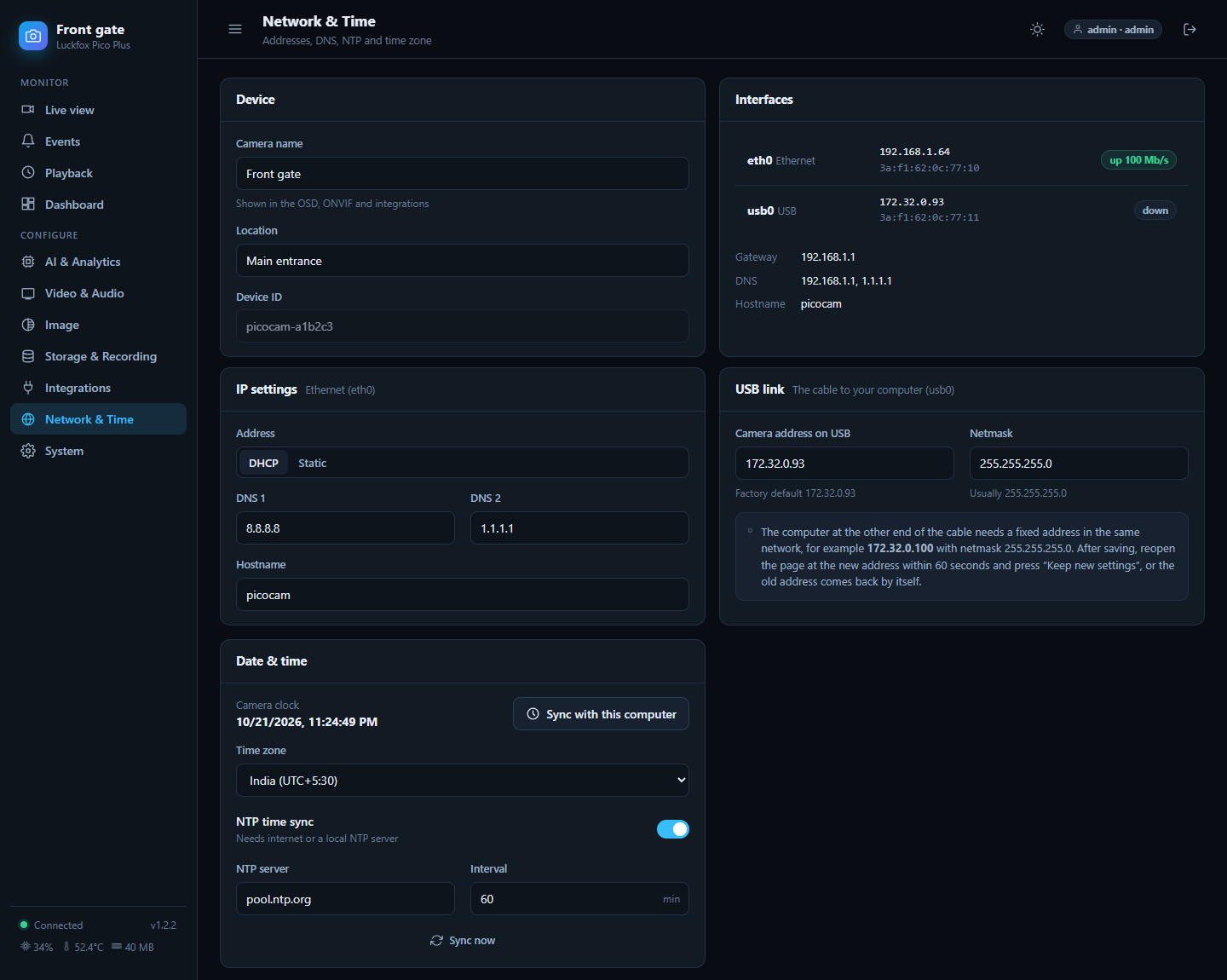The image size is (1227, 980).
Task: Open the Integrations section
Action: pos(98,388)
